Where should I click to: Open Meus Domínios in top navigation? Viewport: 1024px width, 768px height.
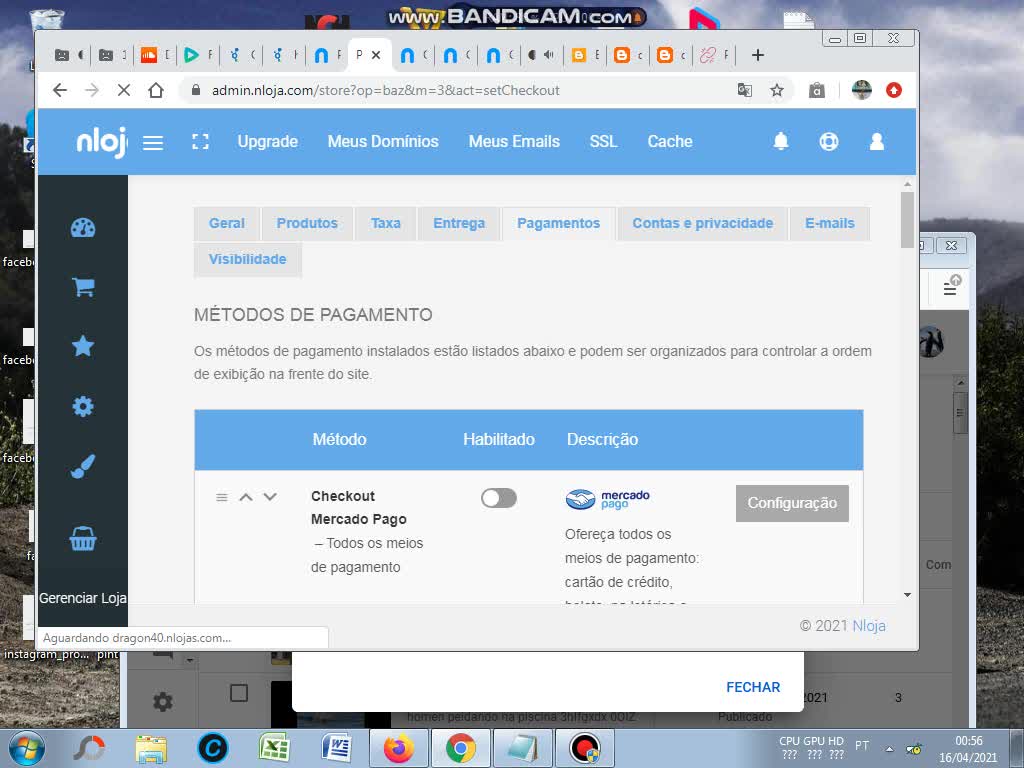tap(383, 142)
